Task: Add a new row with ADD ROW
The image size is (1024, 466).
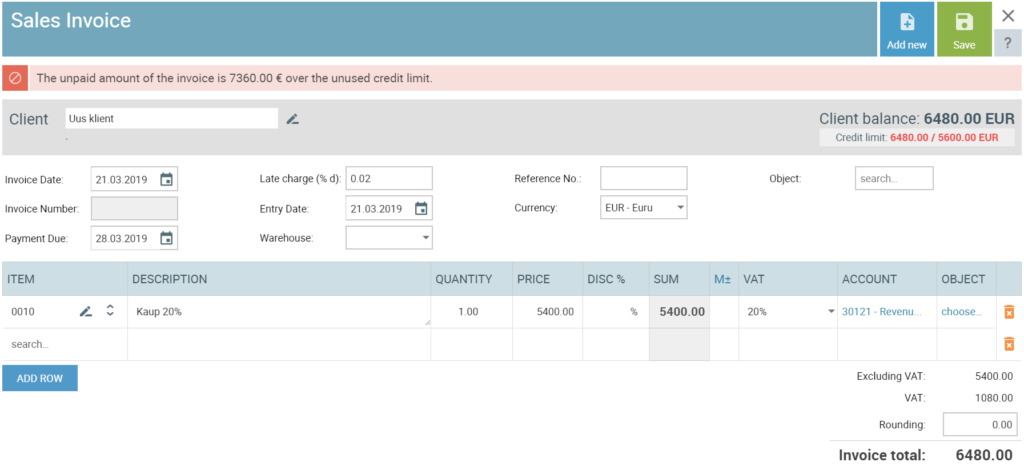Action: click(40, 378)
